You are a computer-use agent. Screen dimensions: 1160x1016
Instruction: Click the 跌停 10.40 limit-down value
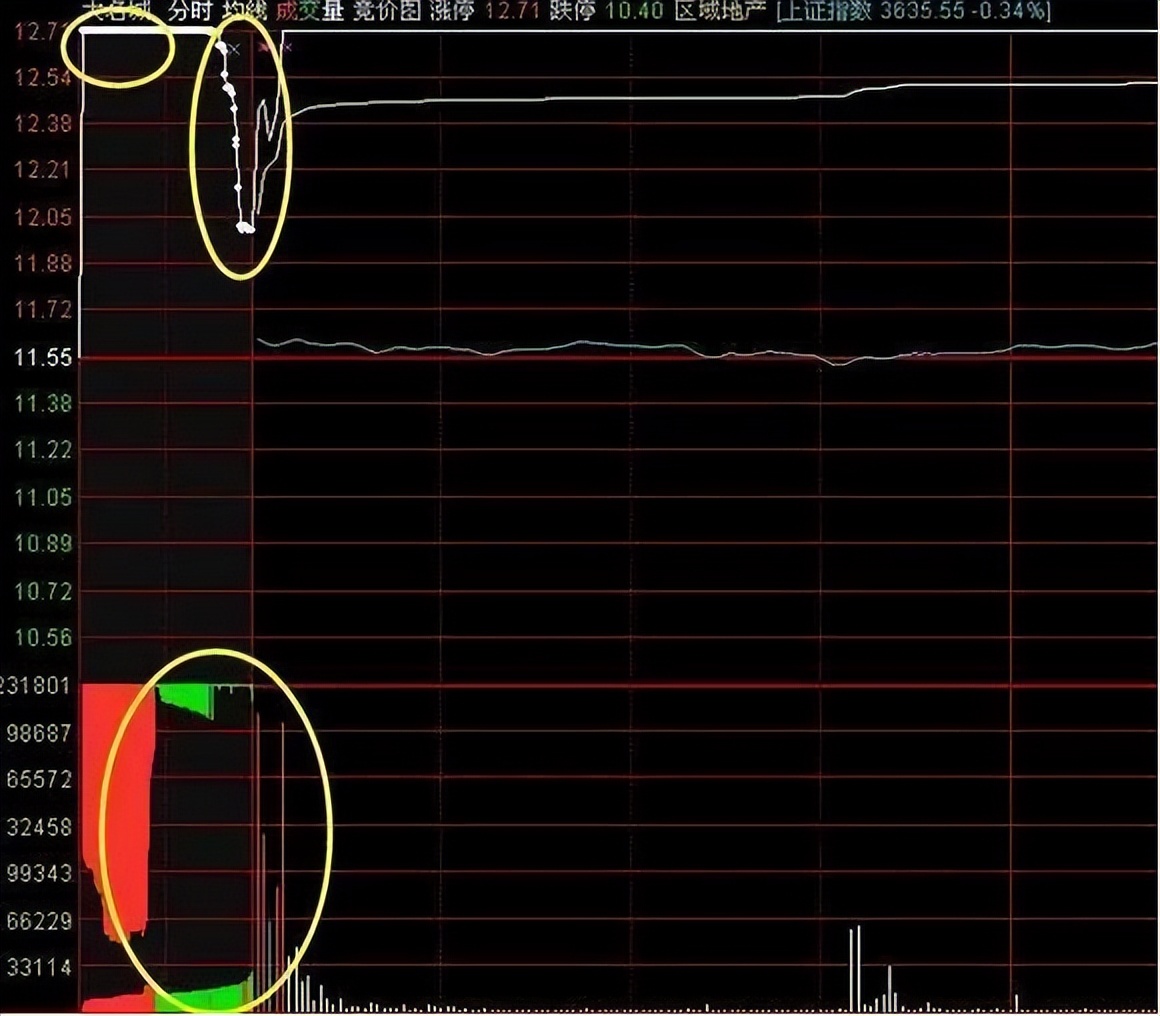point(609,10)
